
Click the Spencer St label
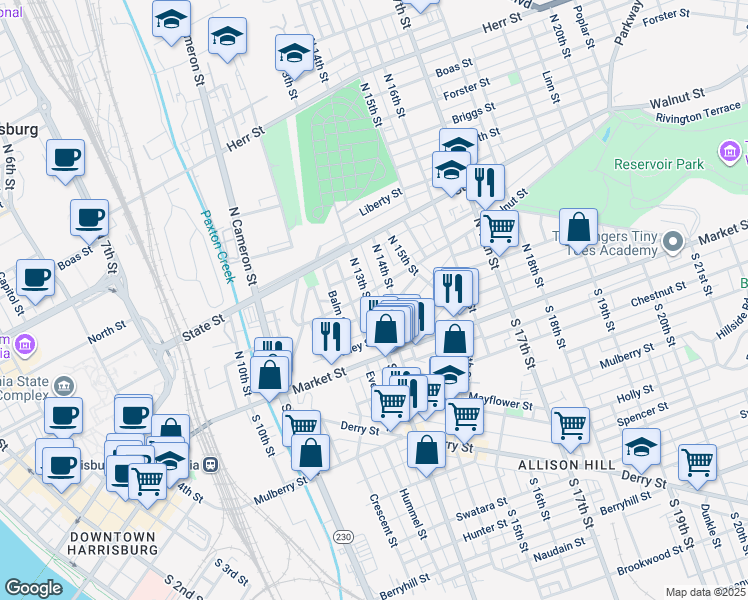(643, 414)
